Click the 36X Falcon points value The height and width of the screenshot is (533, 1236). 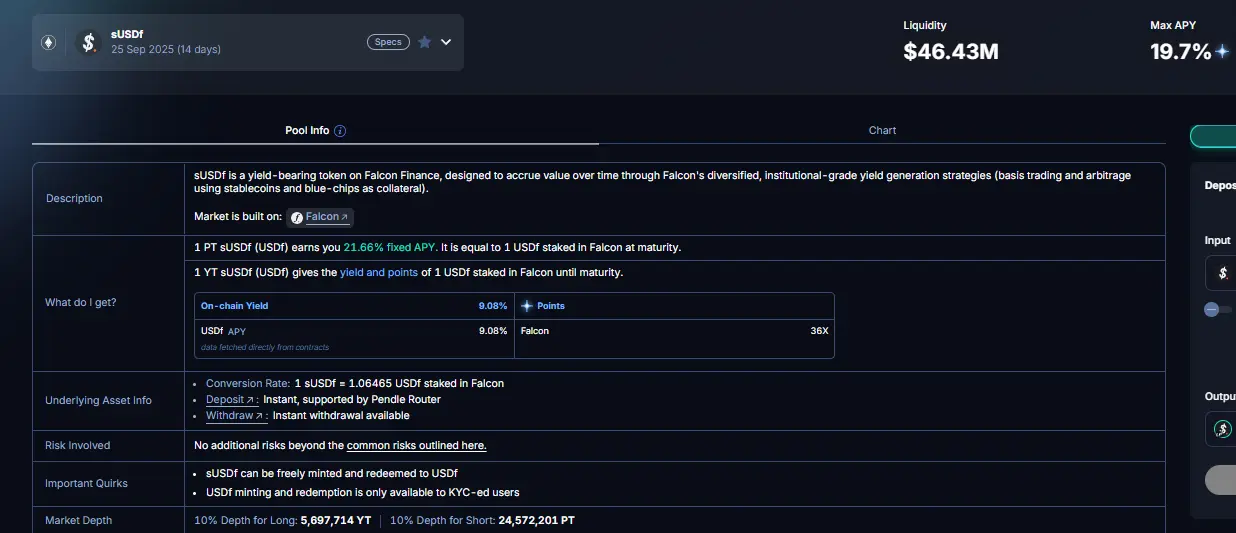(x=819, y=331)
